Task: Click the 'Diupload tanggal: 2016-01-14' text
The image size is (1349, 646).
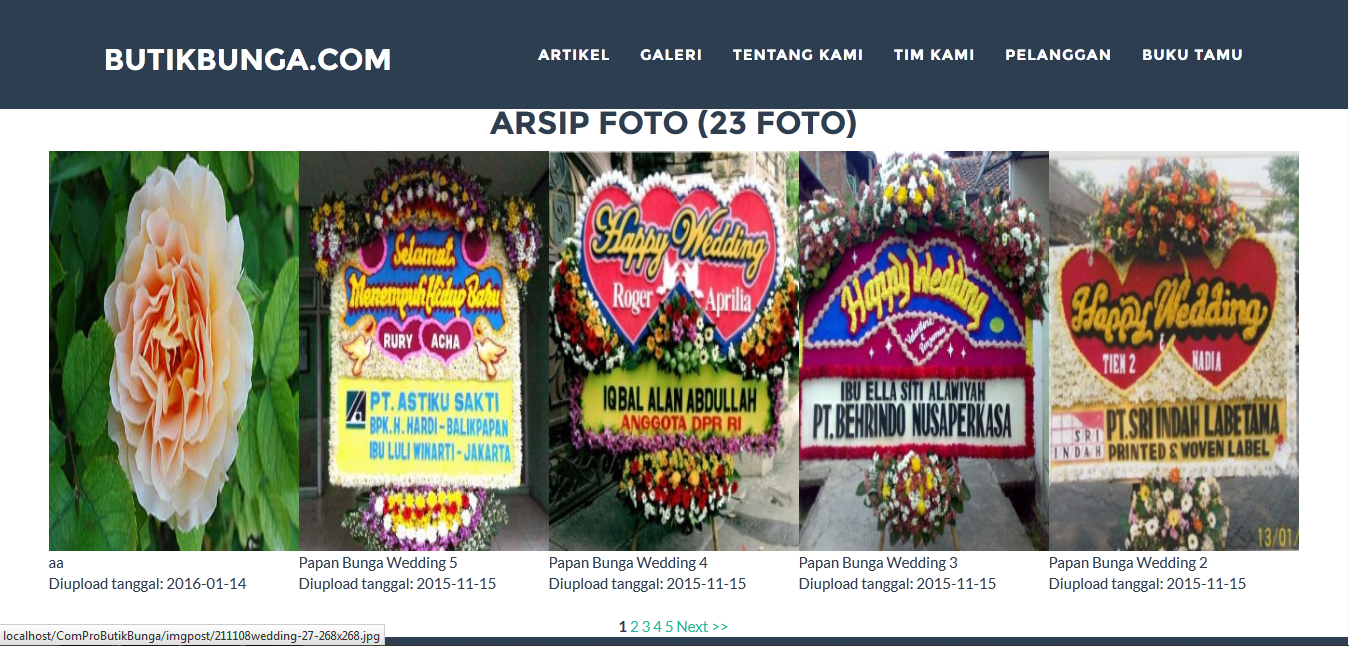Action: point(147,584)
